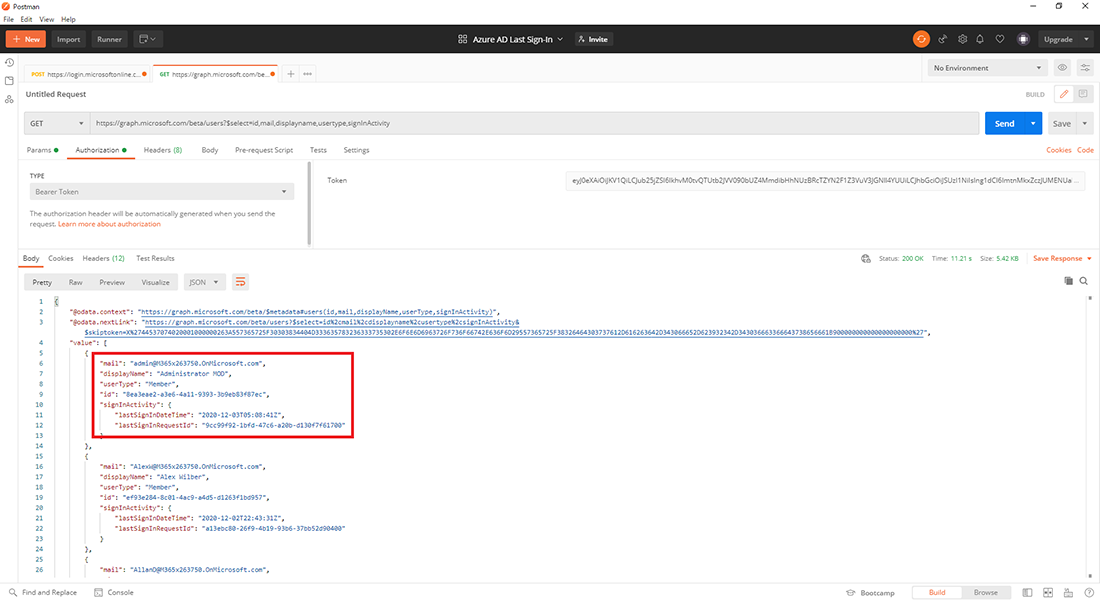
Task: Open manage environments settings icon
Action: pos(1085,68)
